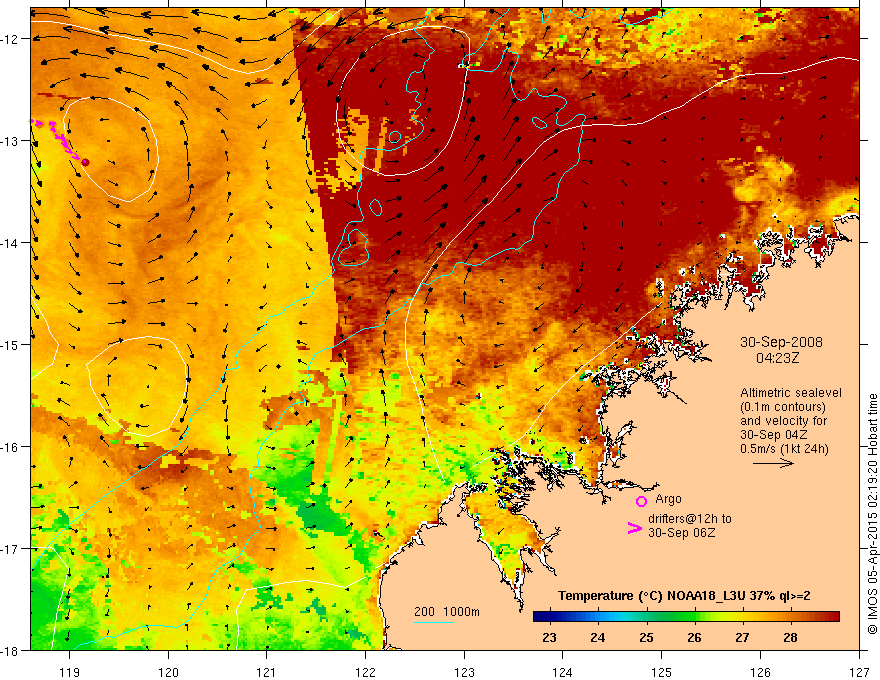Click the temperature color bar
This screenshot has width=880, height=680.
686,617
